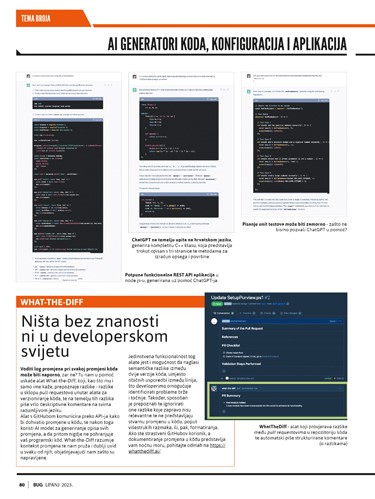Click the ChatGPT reply icon in the REST API screenshot
375x499 pixels.
click(x=28, y=85)
